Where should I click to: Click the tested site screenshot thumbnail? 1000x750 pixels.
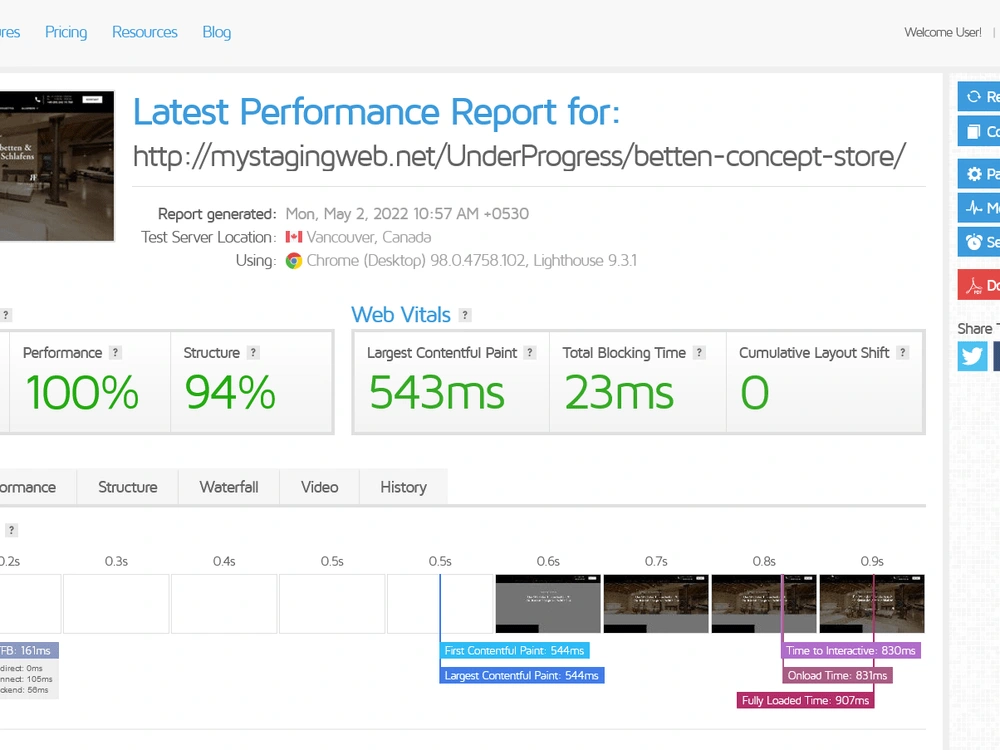tap(57, 166)
